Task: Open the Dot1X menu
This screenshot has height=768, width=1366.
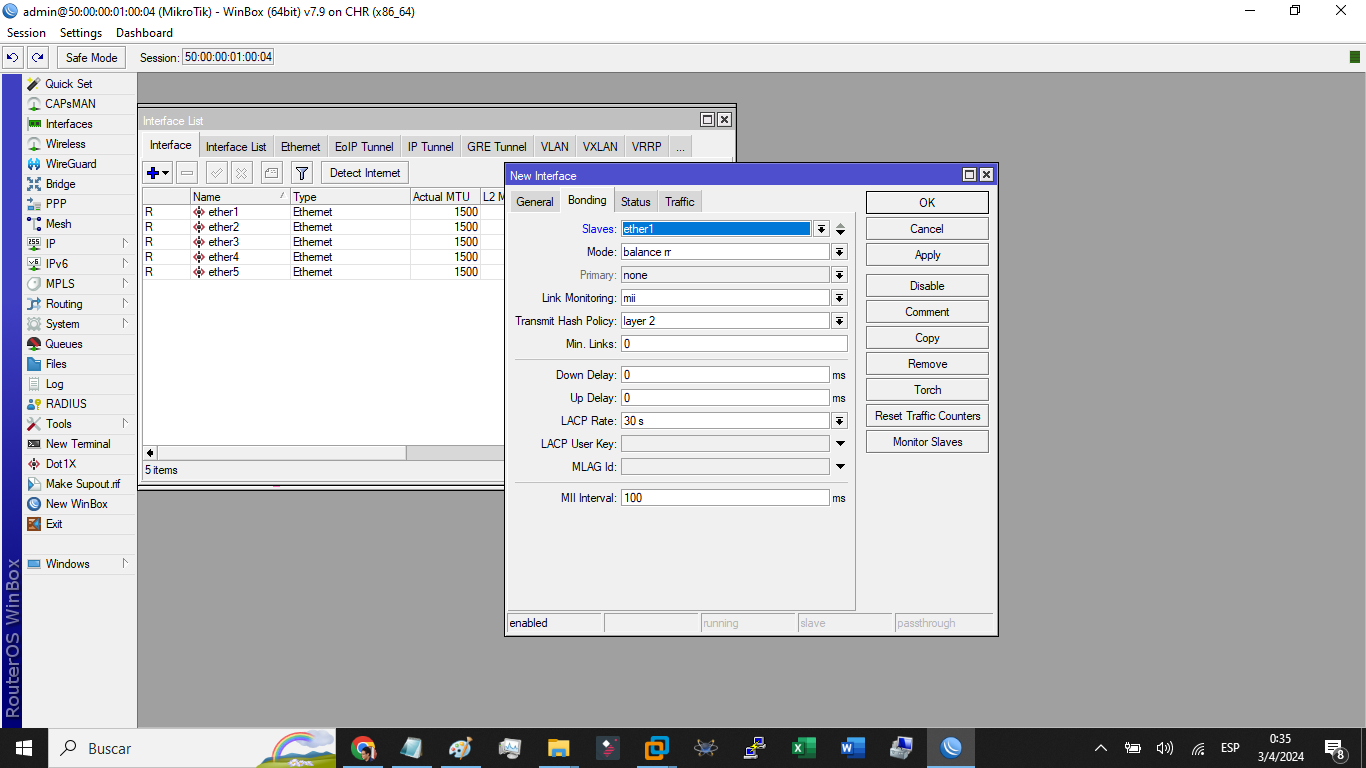Action: pos(60,464)
